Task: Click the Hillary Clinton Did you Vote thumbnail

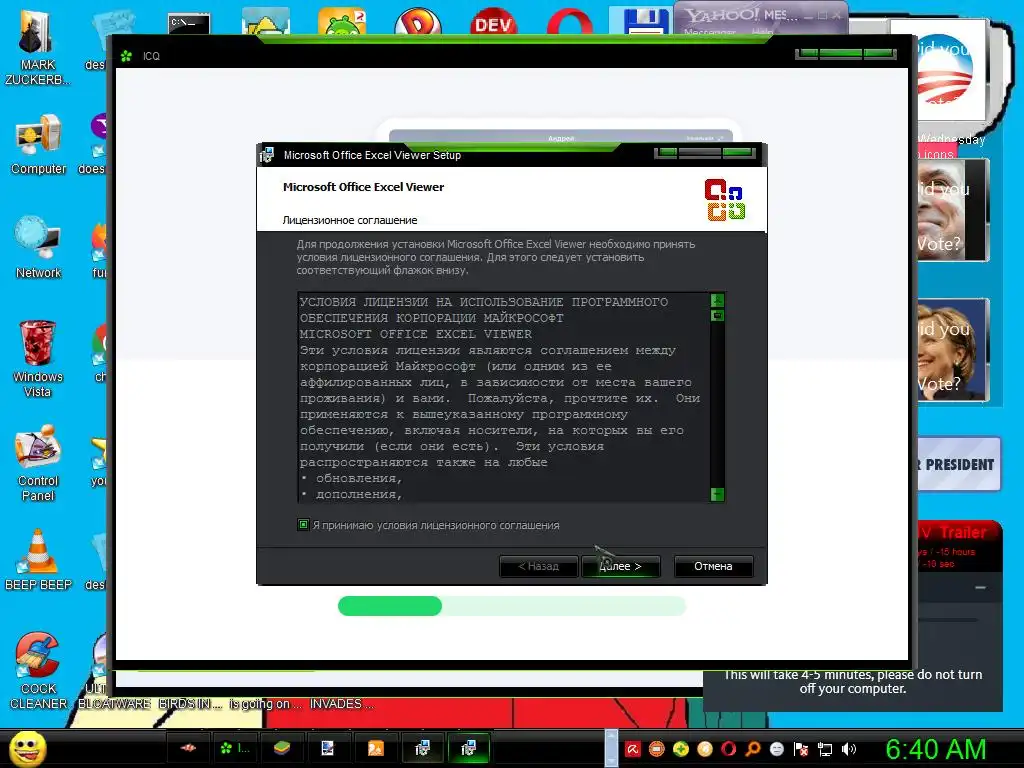Action: [953, 350]
